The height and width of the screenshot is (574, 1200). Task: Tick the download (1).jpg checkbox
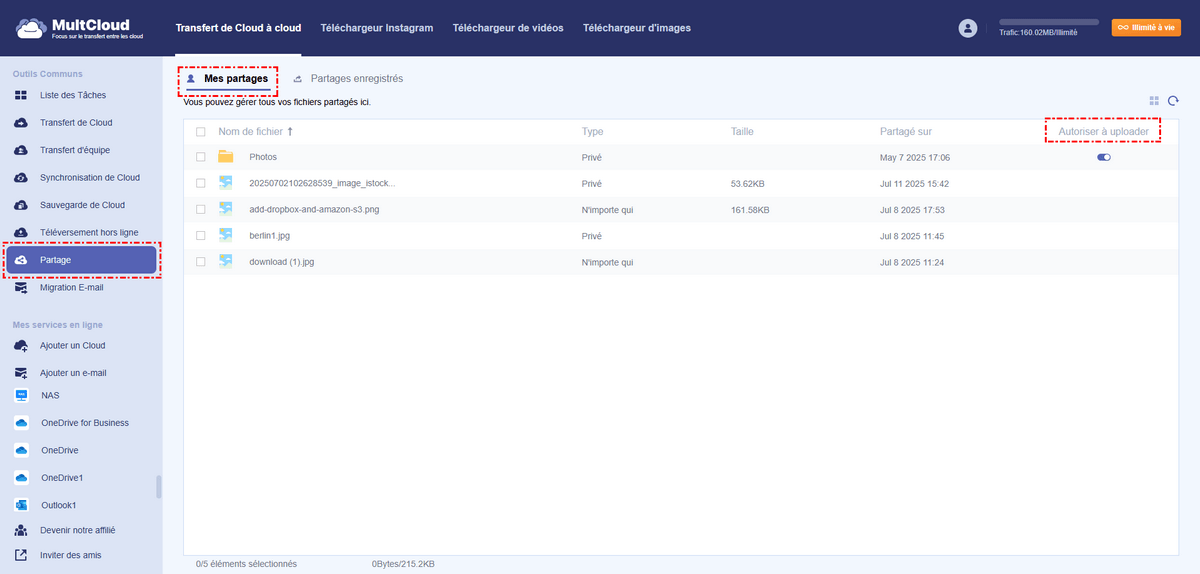[201, 262]
